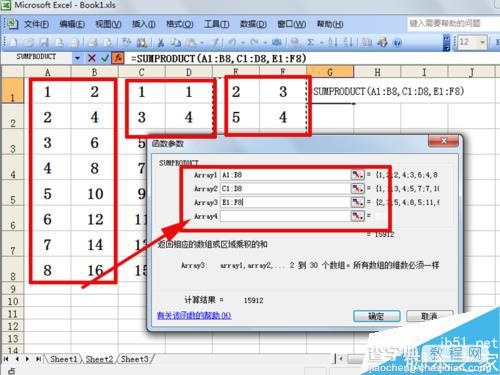Open the Redo history dropdown arrow
This screenshot has height=375, width=500.
pos(266,43)
